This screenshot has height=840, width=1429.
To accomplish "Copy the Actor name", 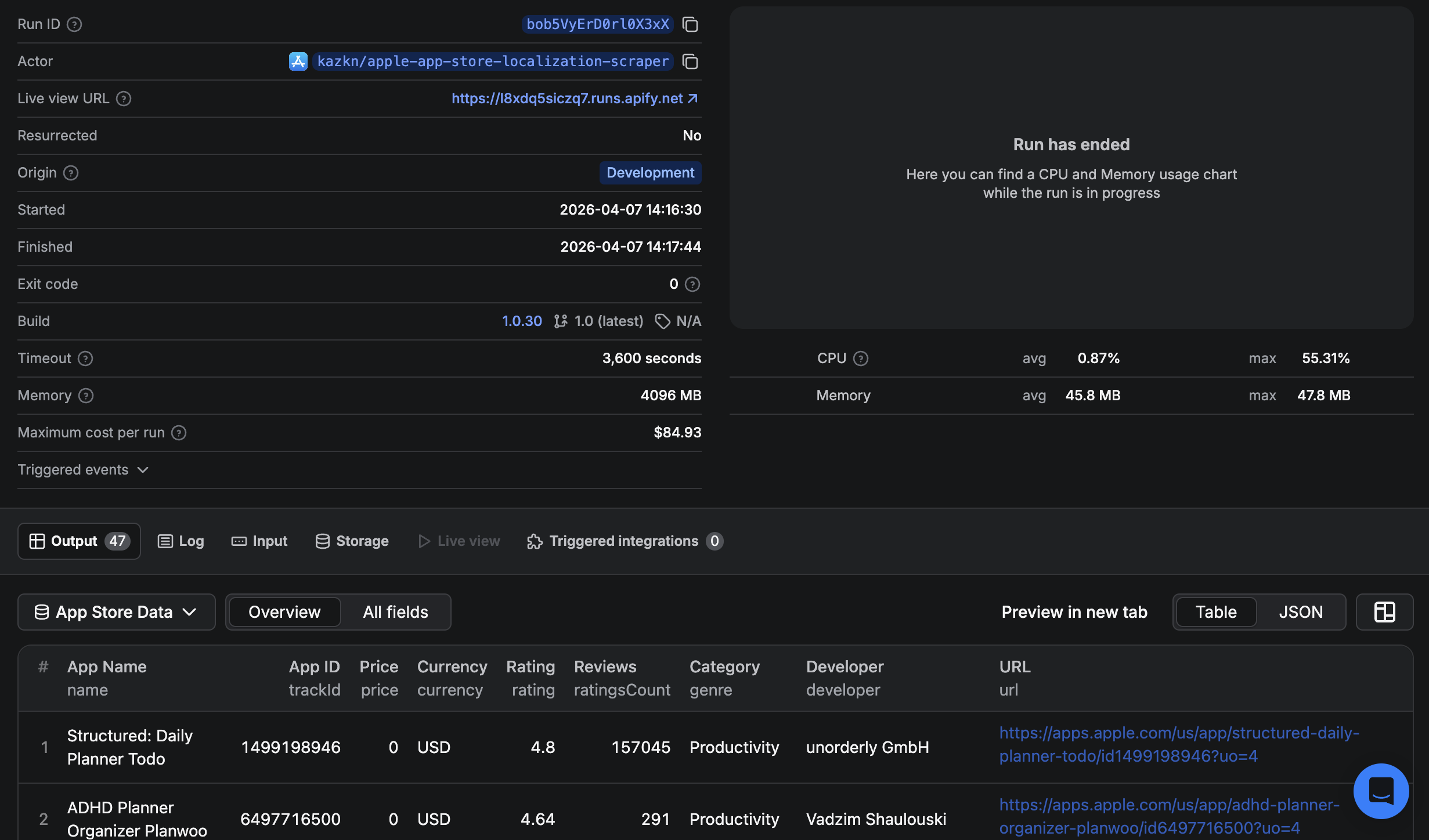I will coord(690,61).
